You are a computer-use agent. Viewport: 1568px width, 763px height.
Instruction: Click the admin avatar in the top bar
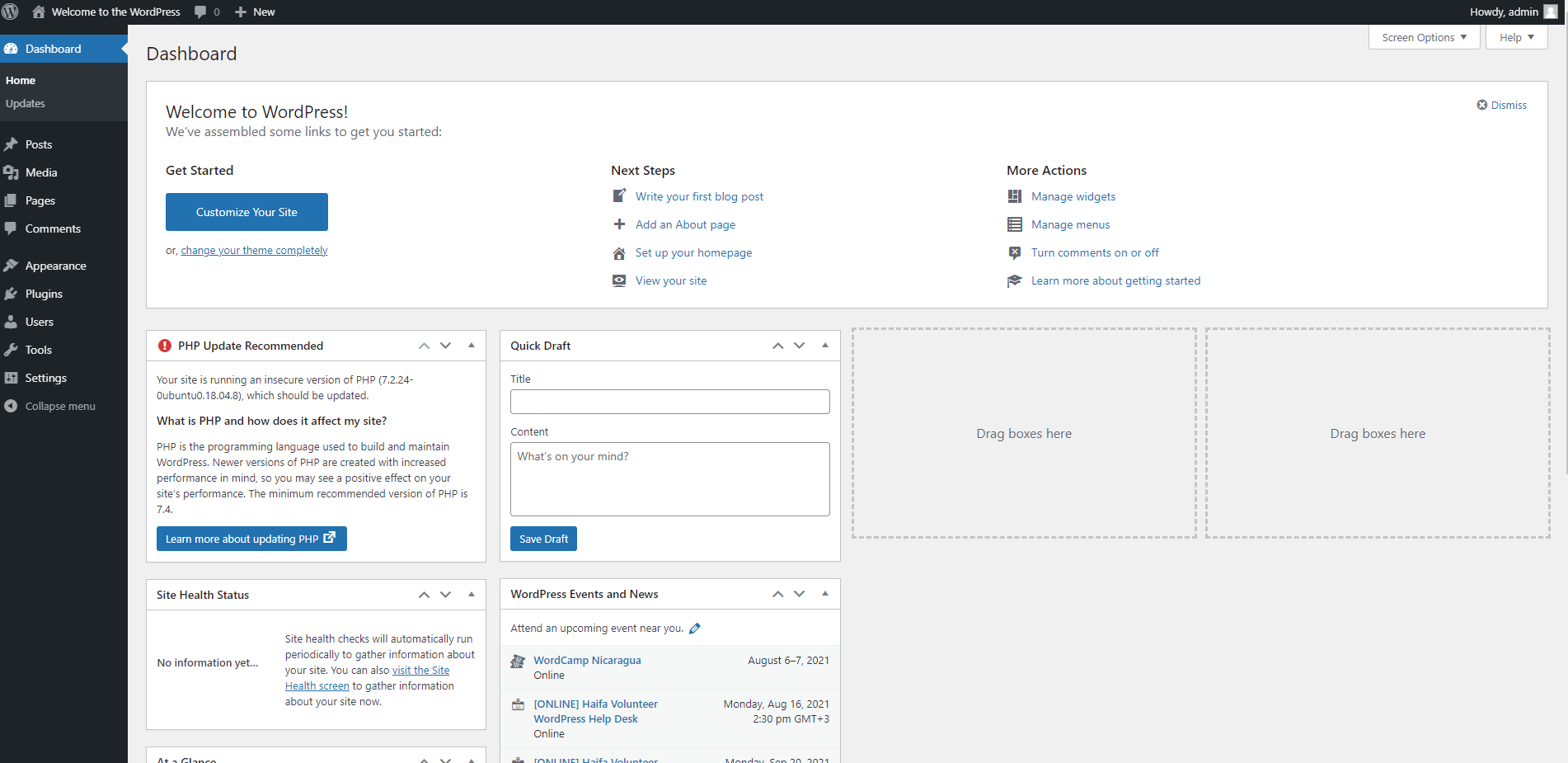[1551, 12]
